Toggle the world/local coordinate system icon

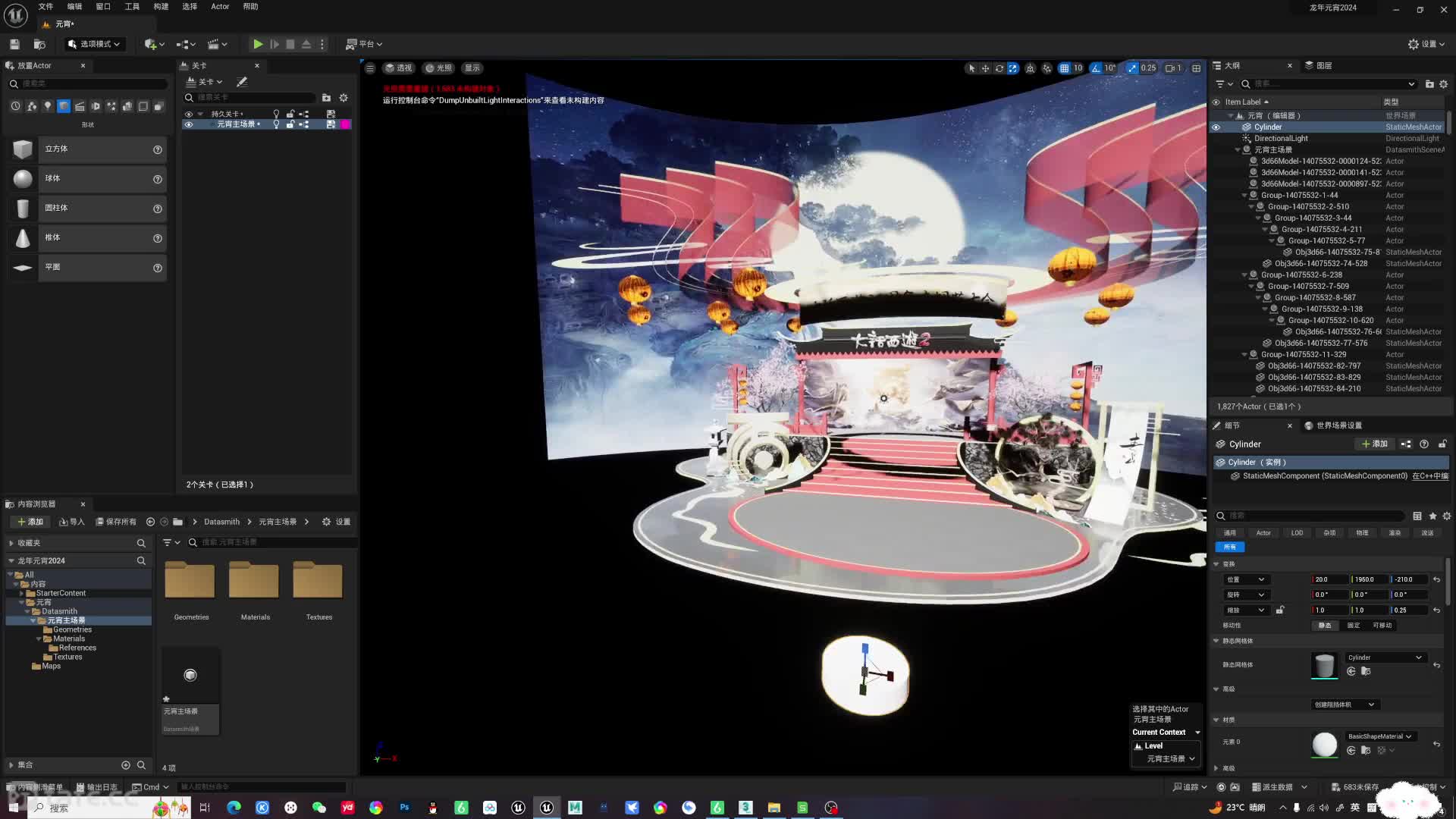pos(1031,68)
